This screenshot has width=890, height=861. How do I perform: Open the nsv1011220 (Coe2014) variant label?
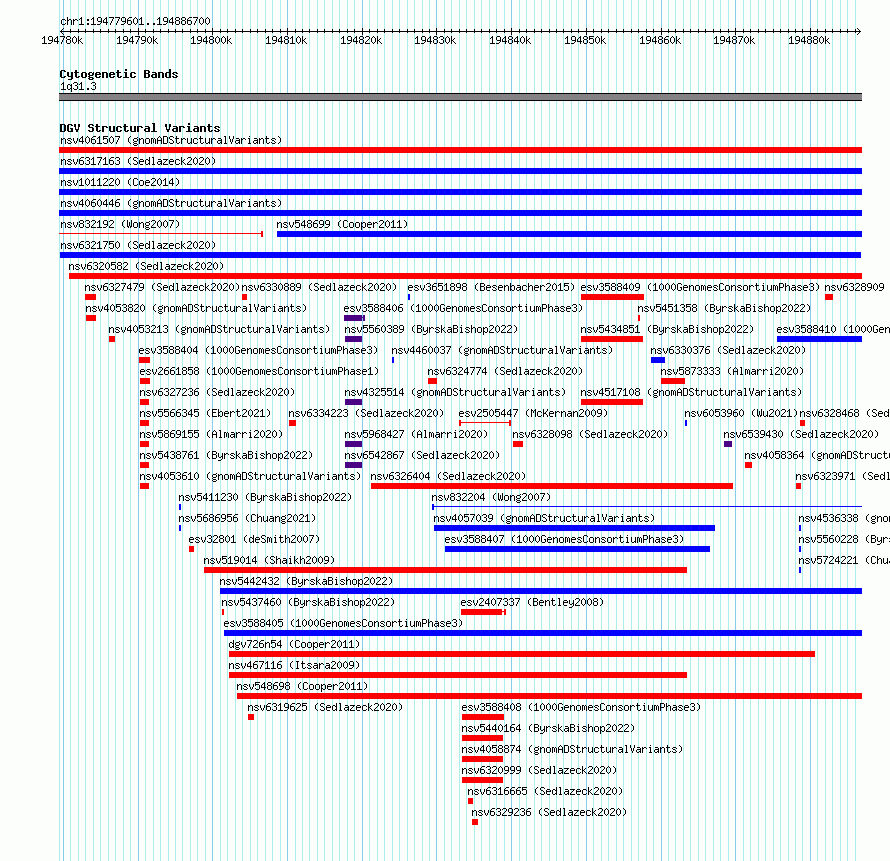120,182
